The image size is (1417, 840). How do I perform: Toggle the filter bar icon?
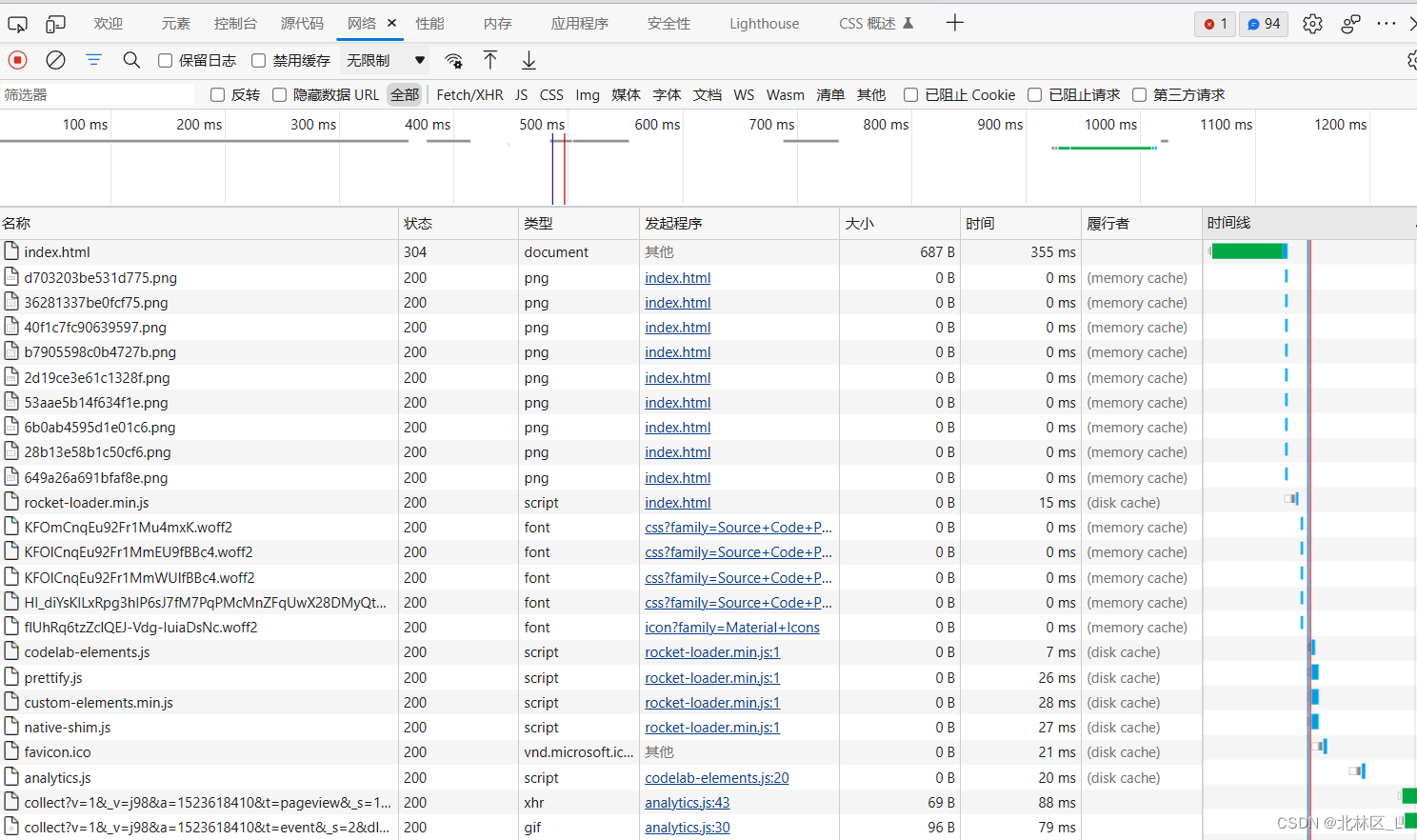point(93,60)
